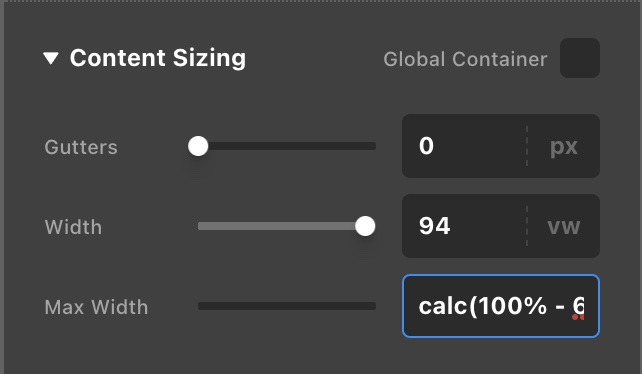Click the Max Width label

click(x=96, y=307)
